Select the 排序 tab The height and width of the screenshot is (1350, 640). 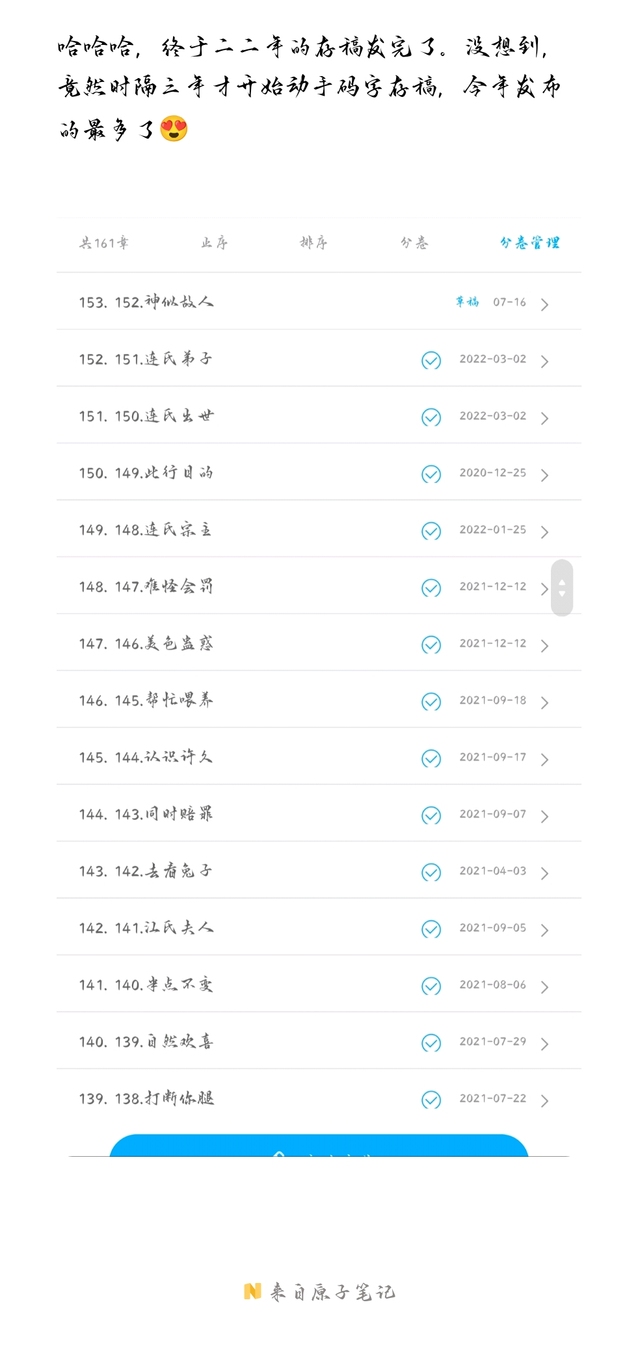(314, 243)
